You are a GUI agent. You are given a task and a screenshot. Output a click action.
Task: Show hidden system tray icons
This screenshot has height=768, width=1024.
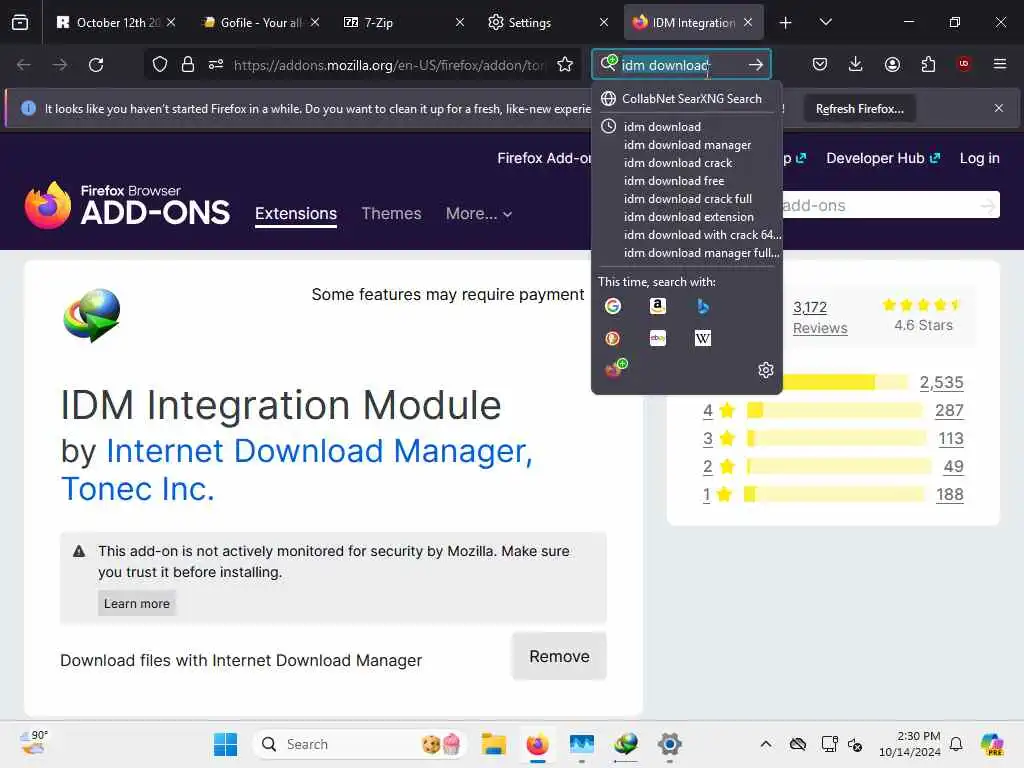(x=766, y=744)
